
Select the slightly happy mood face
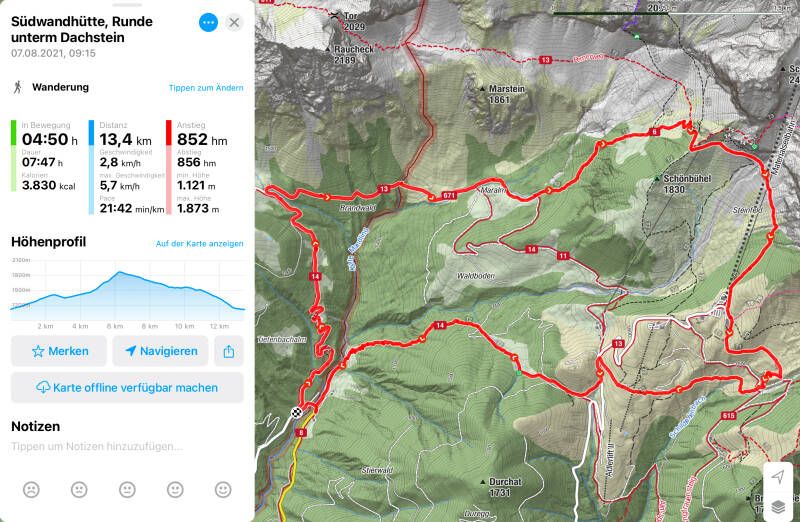[x=175, y=489]
